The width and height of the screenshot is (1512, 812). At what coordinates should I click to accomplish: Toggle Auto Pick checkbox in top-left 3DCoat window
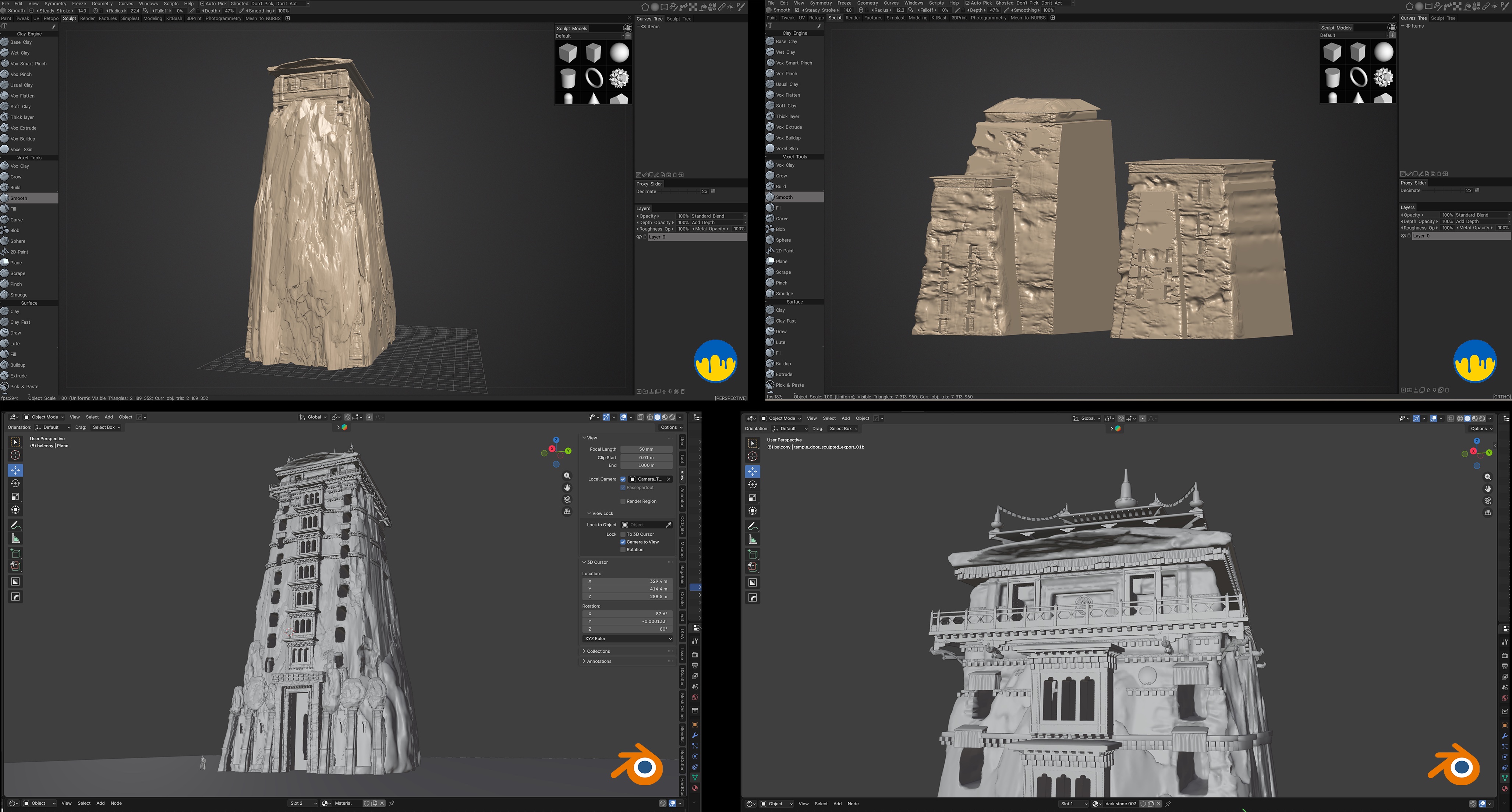coord(202,4)
